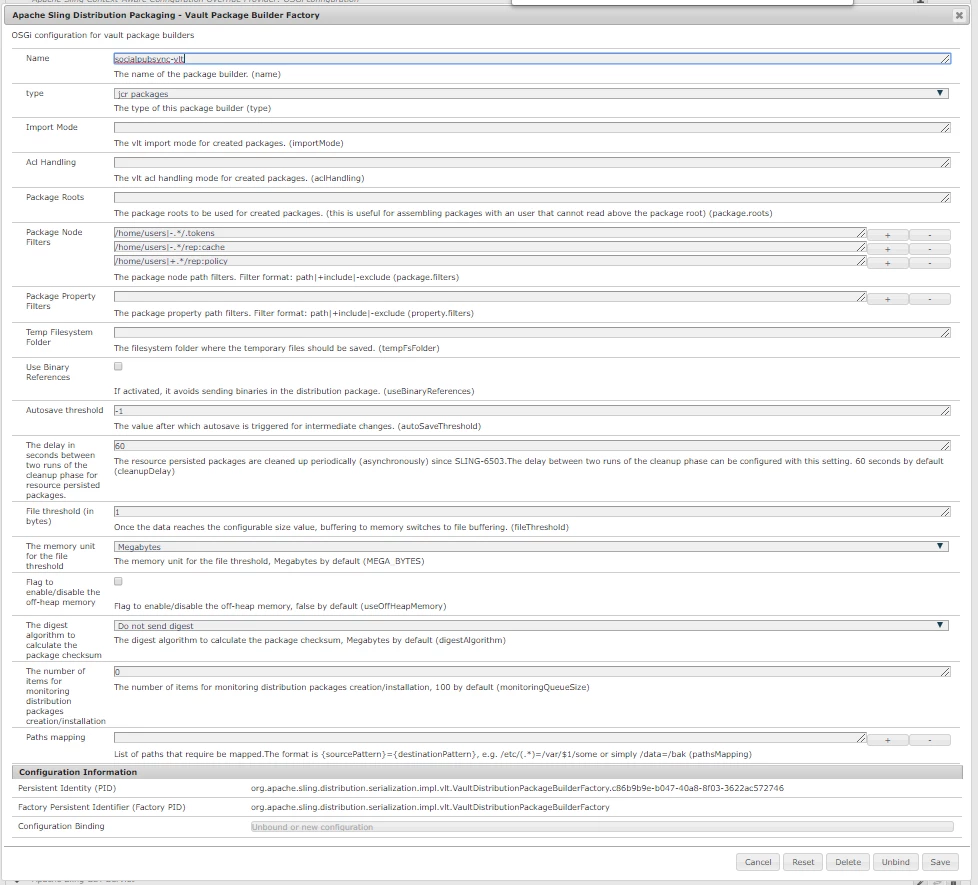Add a filter after the rep:cache row

(888, 249)
